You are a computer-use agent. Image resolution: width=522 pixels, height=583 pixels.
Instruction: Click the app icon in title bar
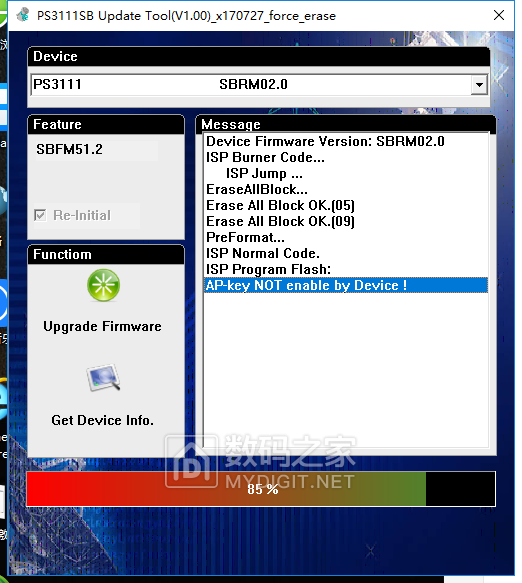point(23,15)
